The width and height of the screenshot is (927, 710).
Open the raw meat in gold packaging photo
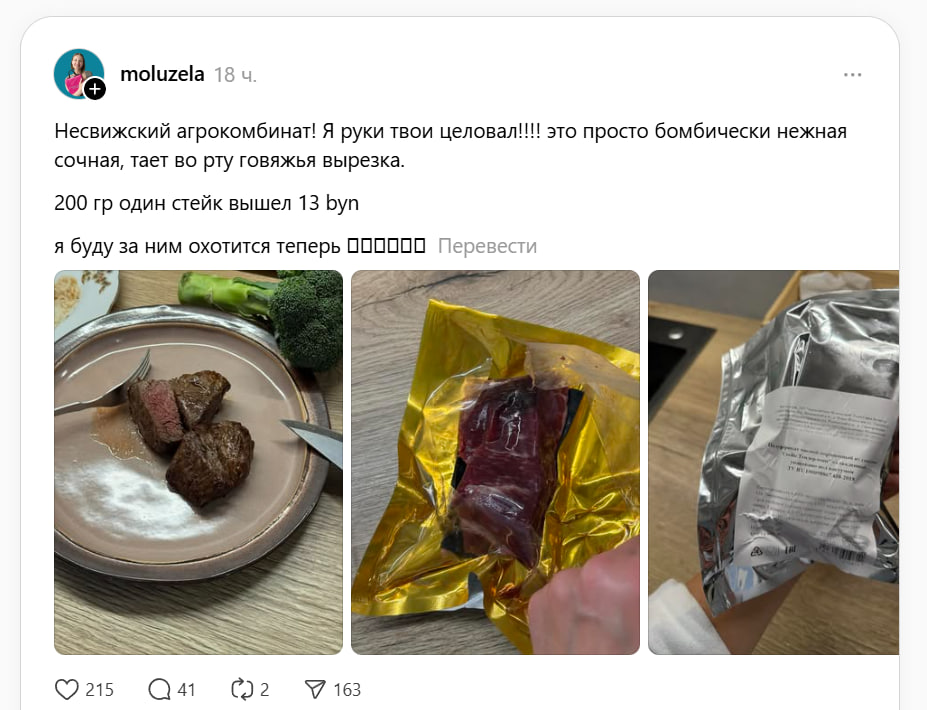495,462
